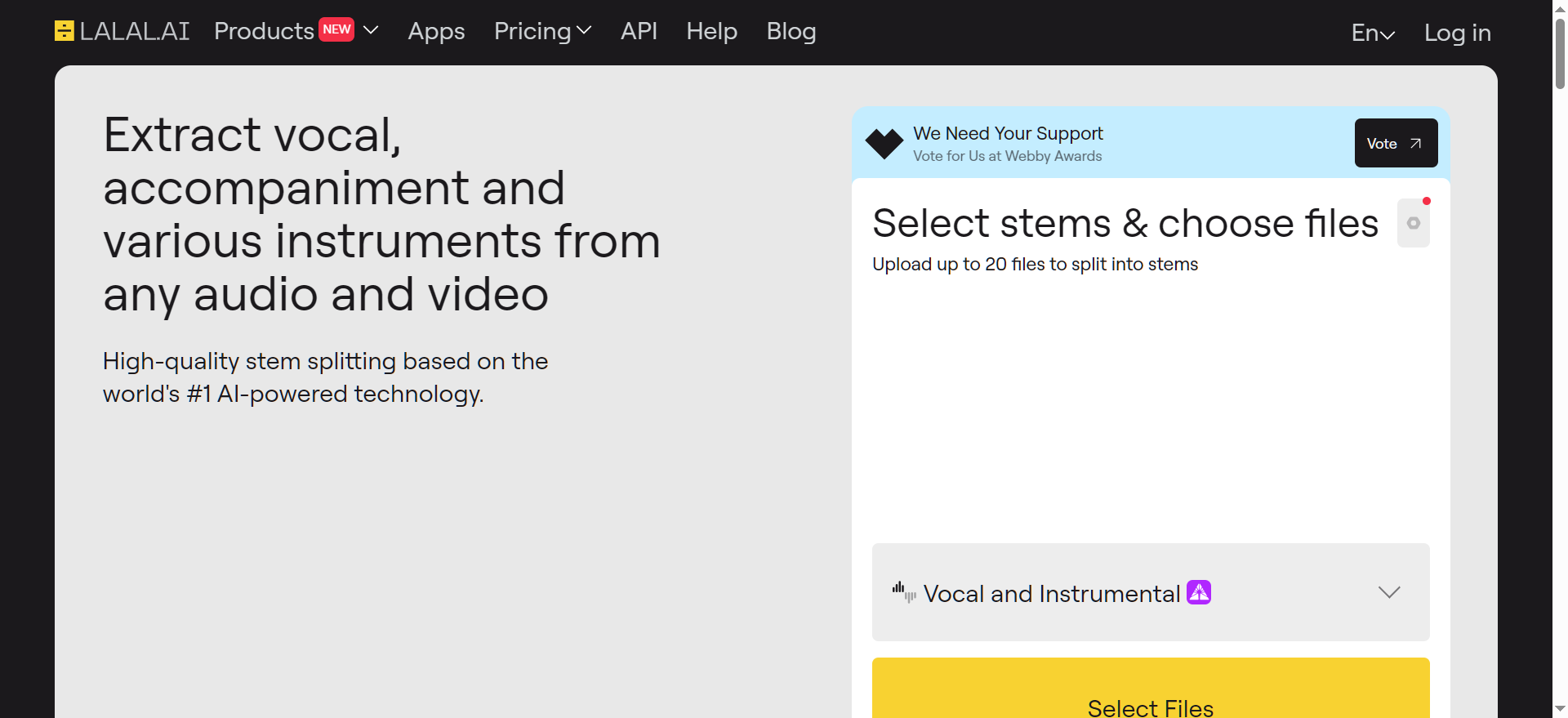Visit the Blog

791,31
